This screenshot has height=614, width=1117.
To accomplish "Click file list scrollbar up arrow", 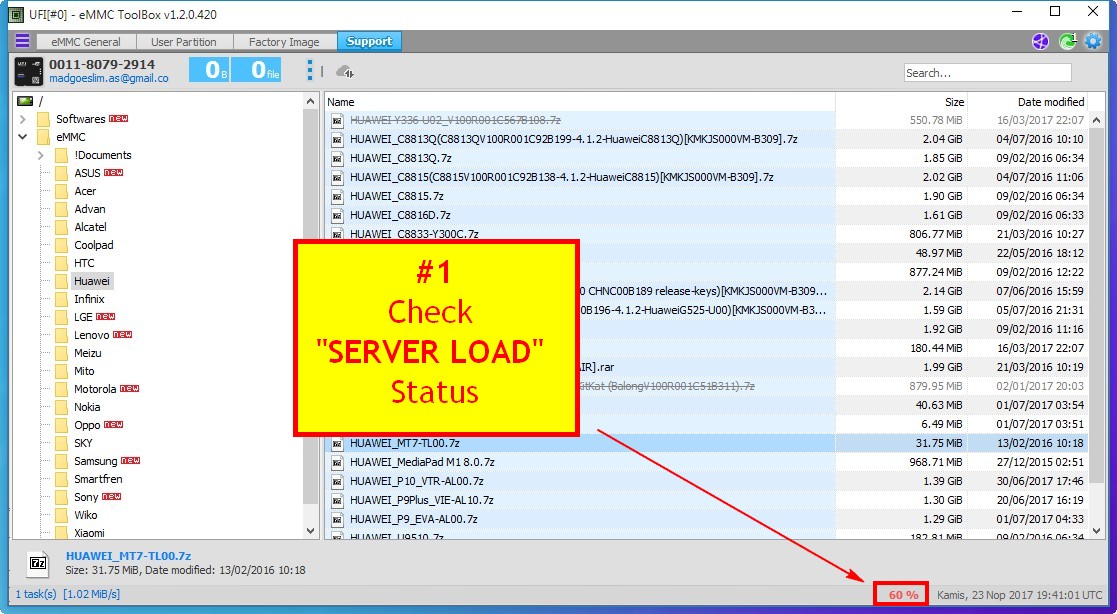I will [x=1096, y=121].
